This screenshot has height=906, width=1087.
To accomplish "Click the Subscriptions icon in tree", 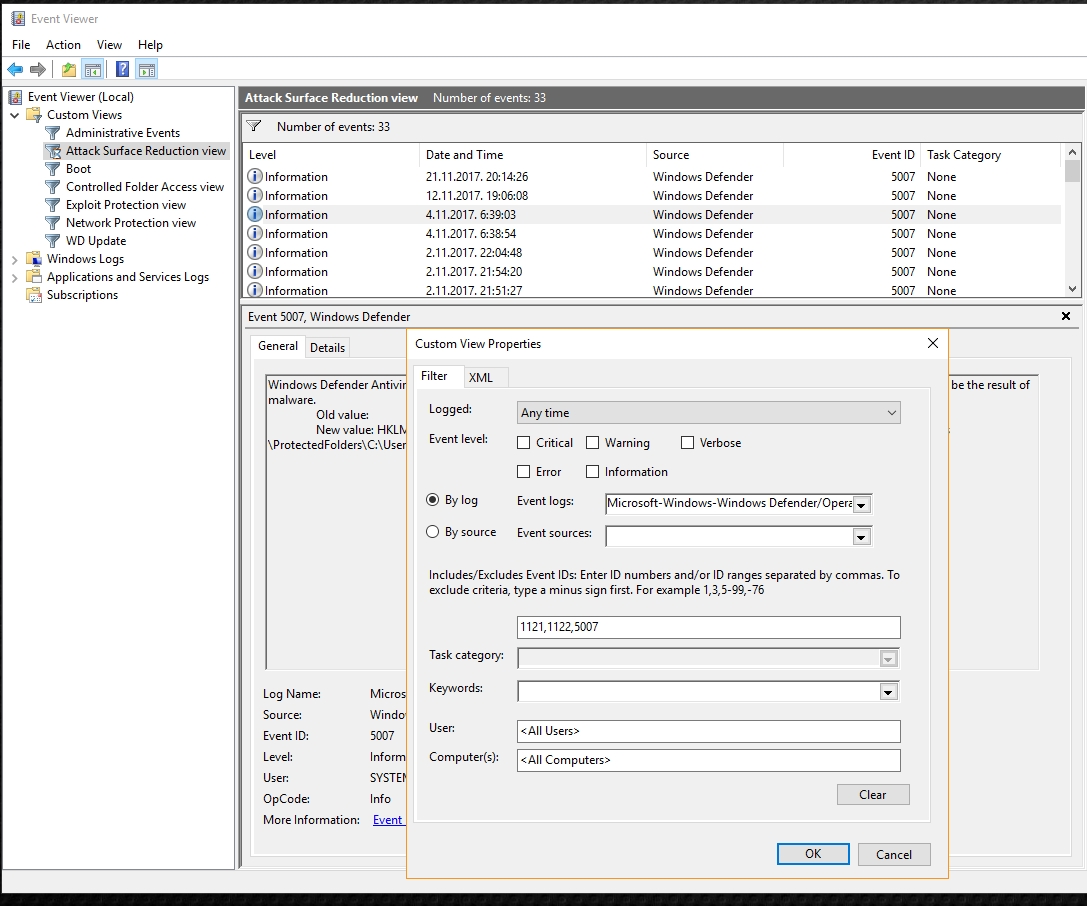I will tap(34, 295).
